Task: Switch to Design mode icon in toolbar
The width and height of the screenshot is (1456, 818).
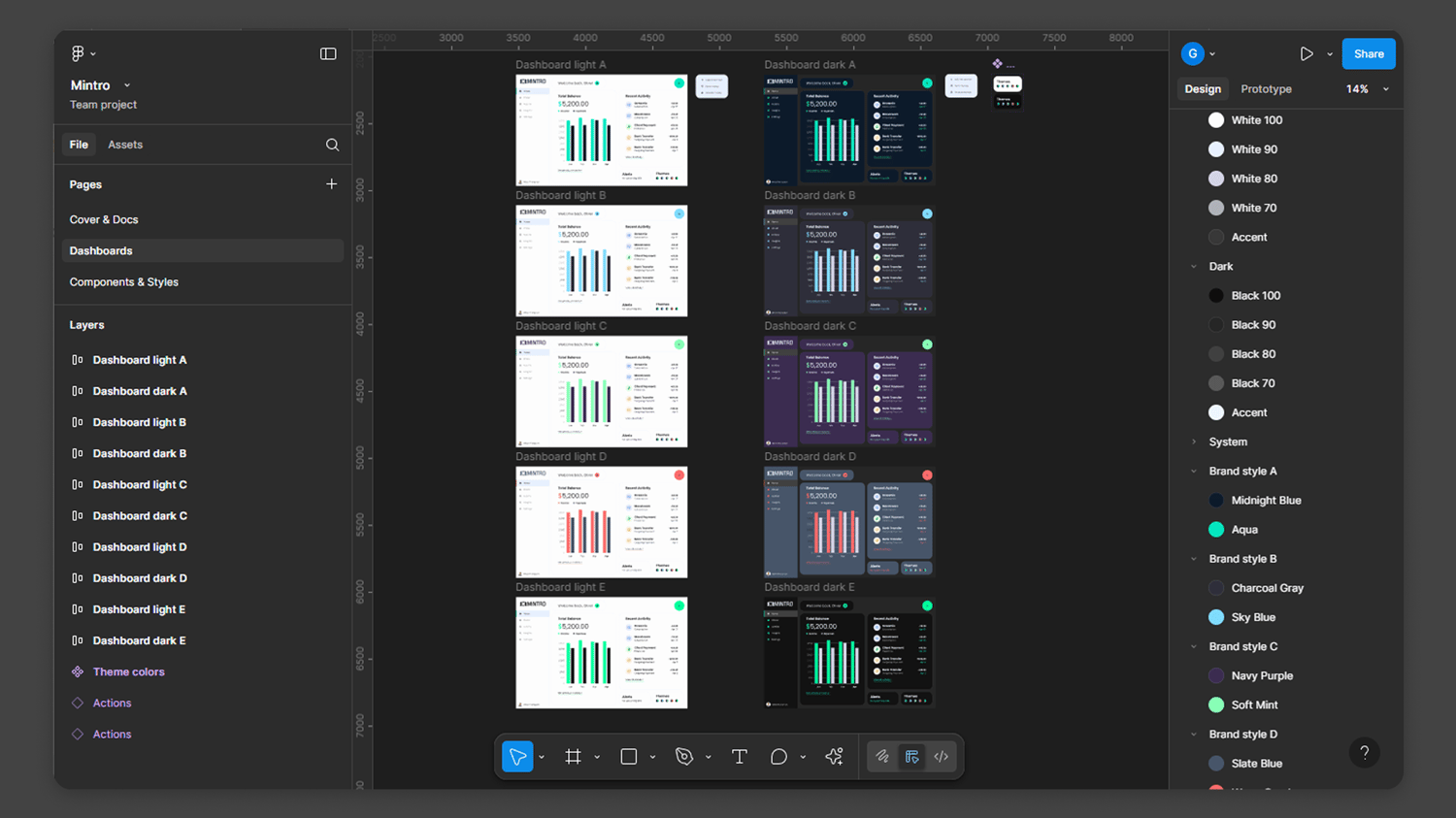Action: click(911, 757)
